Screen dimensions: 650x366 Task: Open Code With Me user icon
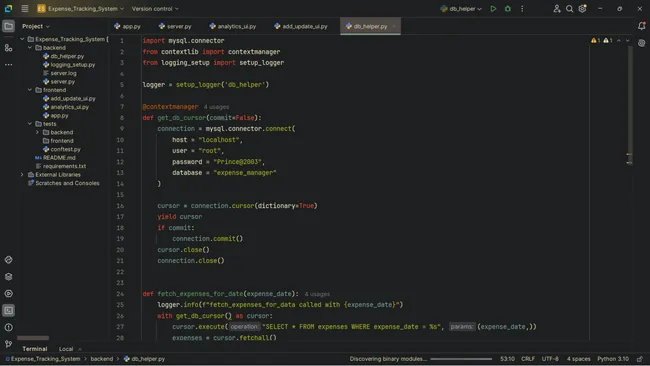(x=557, y=8)
